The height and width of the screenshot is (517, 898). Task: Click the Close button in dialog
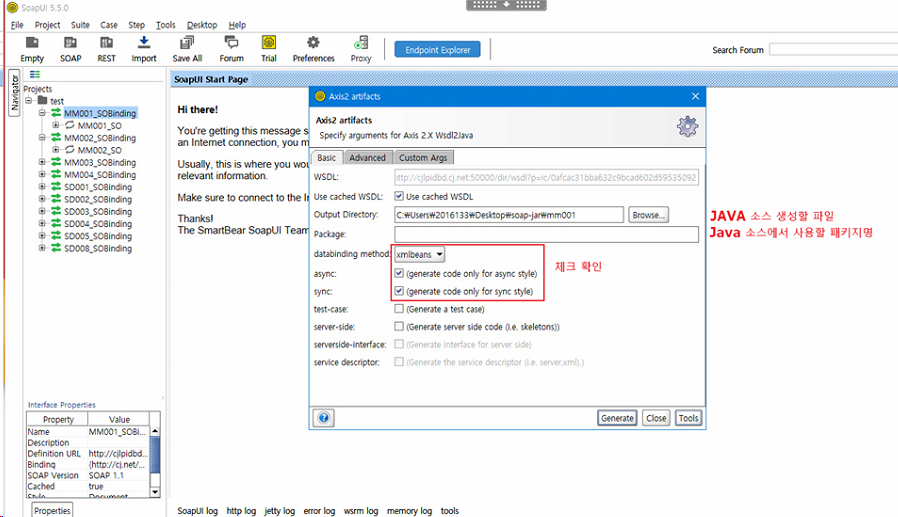pyautogui.click(x=656, y=418)
